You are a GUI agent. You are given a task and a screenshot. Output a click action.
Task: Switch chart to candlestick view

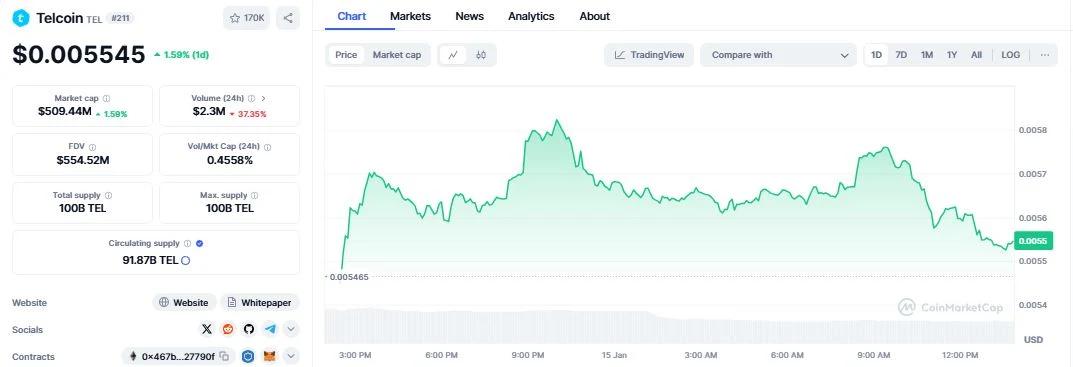(x=481, y=55)
